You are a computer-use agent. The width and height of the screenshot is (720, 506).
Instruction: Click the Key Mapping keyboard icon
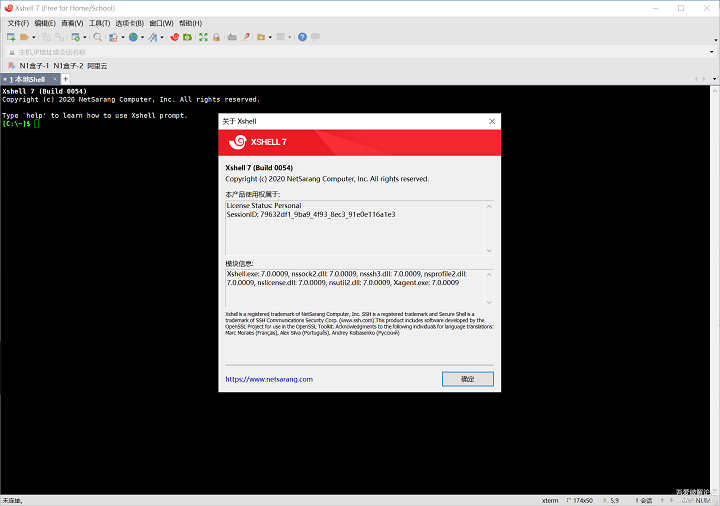pyautogui.click(x=232, y=37)
